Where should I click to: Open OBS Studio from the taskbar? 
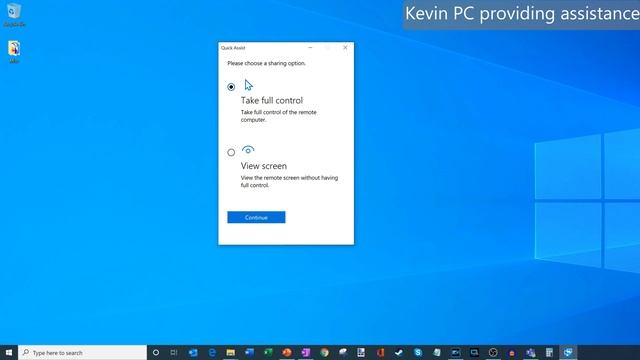click(x=493, y=352)
